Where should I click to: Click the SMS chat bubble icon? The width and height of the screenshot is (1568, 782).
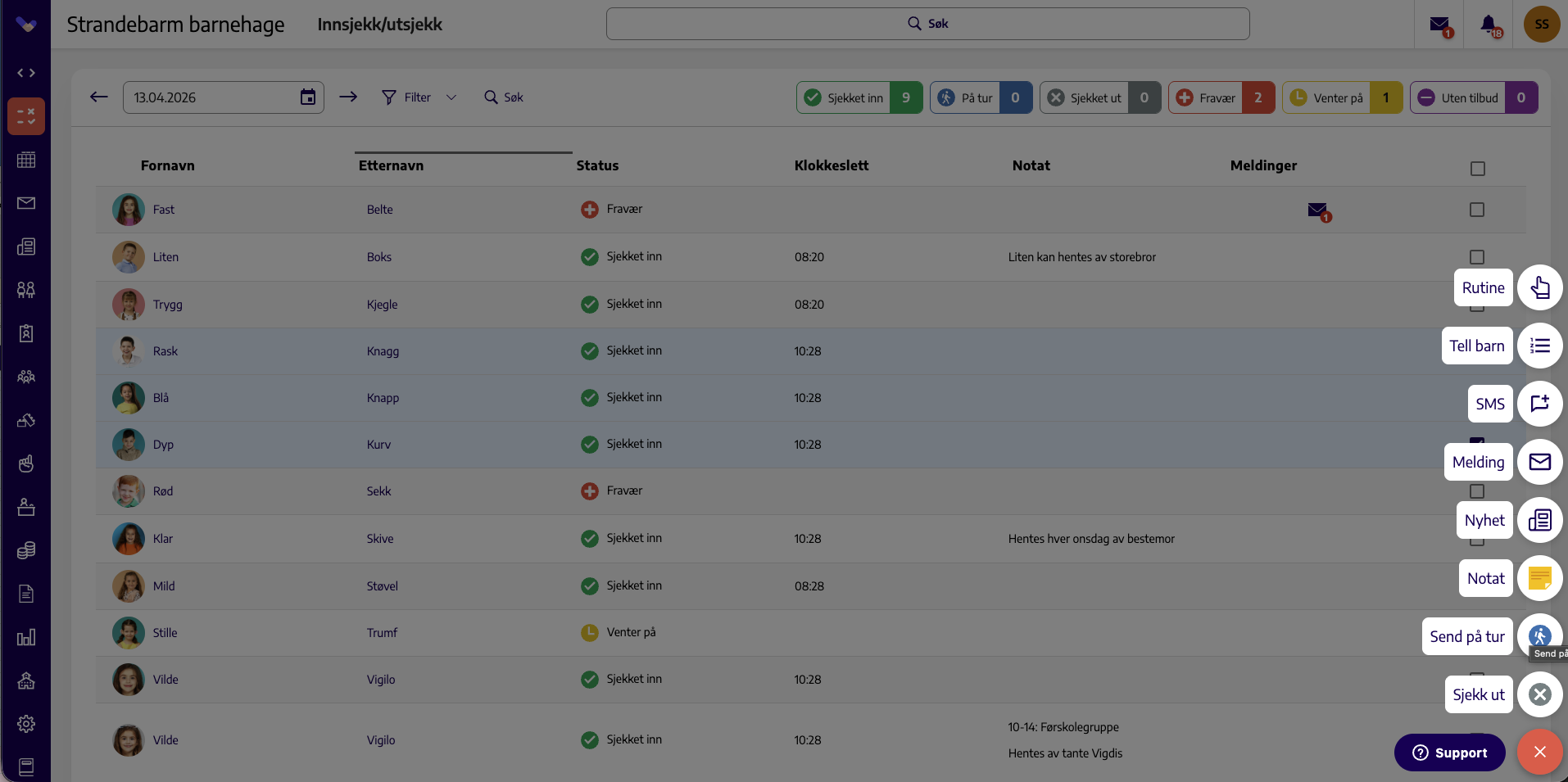tap(1539, 404)
